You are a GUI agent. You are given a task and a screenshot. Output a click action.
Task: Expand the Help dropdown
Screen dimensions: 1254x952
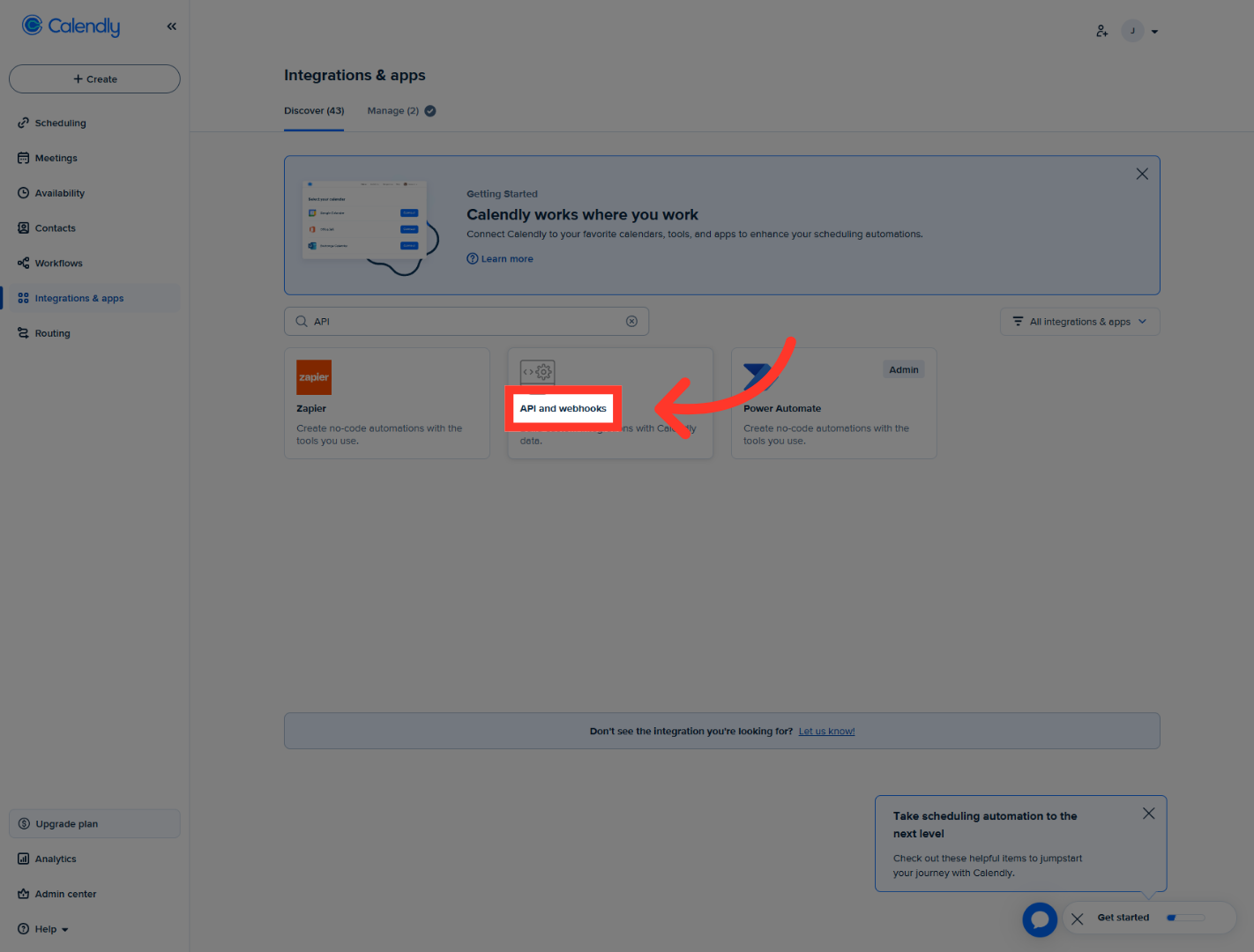tap(43, 929)
